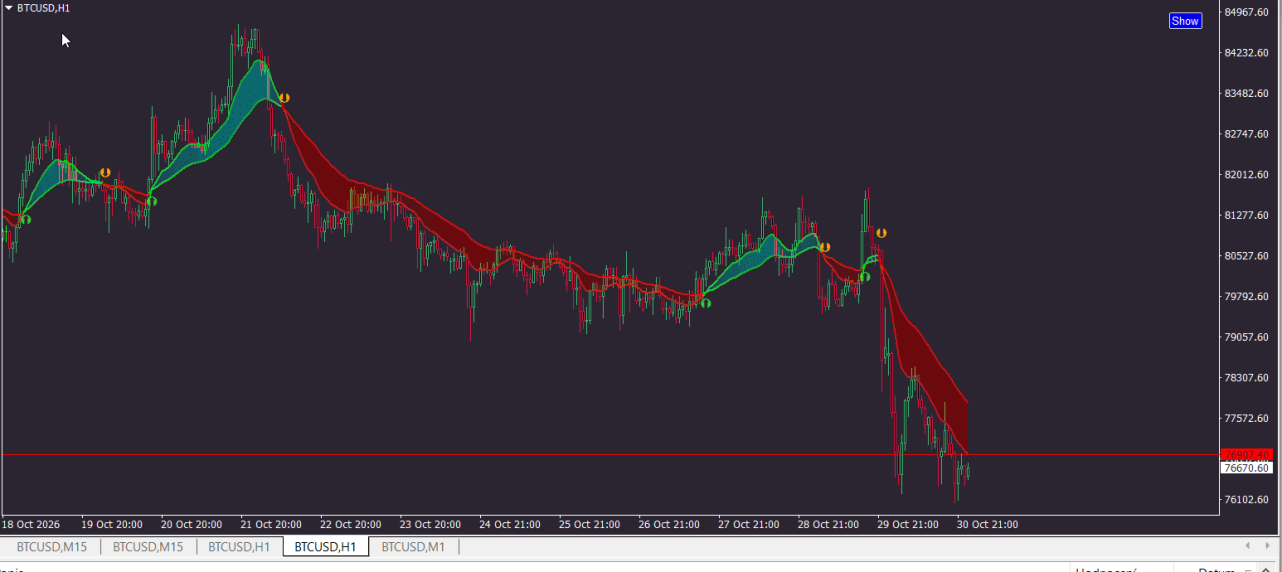The image size is (1282, 572).
Task: Click the white 76670.60 current price label
Action: (x=1247, y=468)
